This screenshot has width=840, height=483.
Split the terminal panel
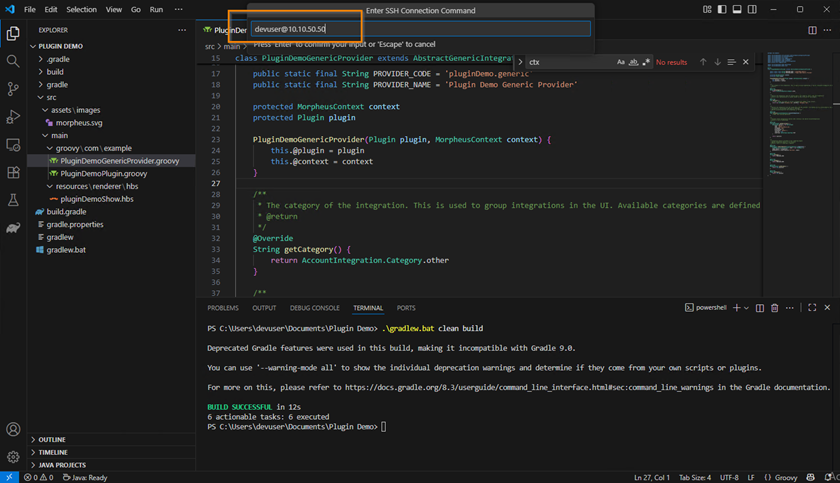click(x=760, y=308)
